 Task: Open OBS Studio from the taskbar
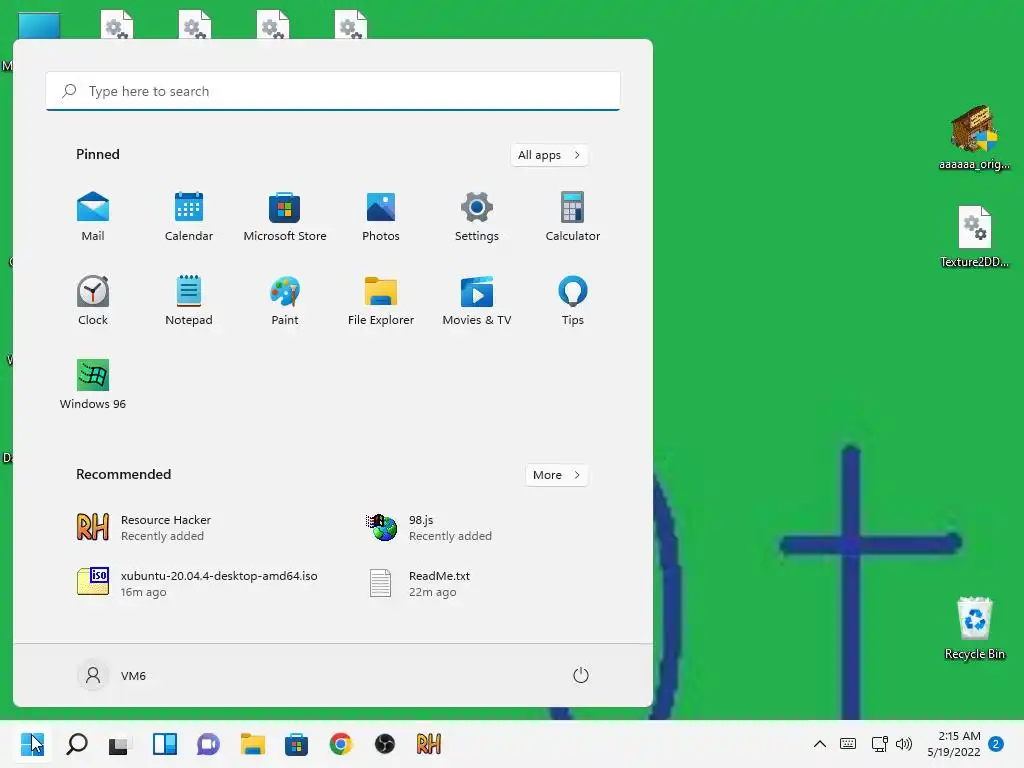pyautogui.click(x=385, y=744)
